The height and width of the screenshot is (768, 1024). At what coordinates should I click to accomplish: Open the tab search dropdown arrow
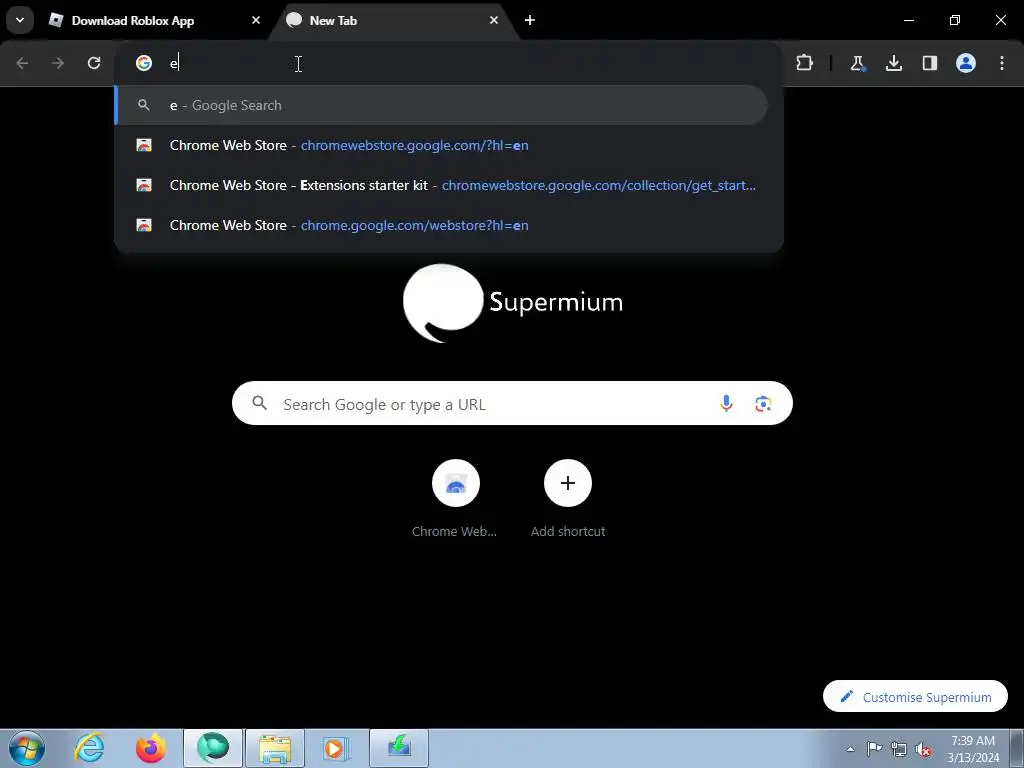tap(20, 20)
